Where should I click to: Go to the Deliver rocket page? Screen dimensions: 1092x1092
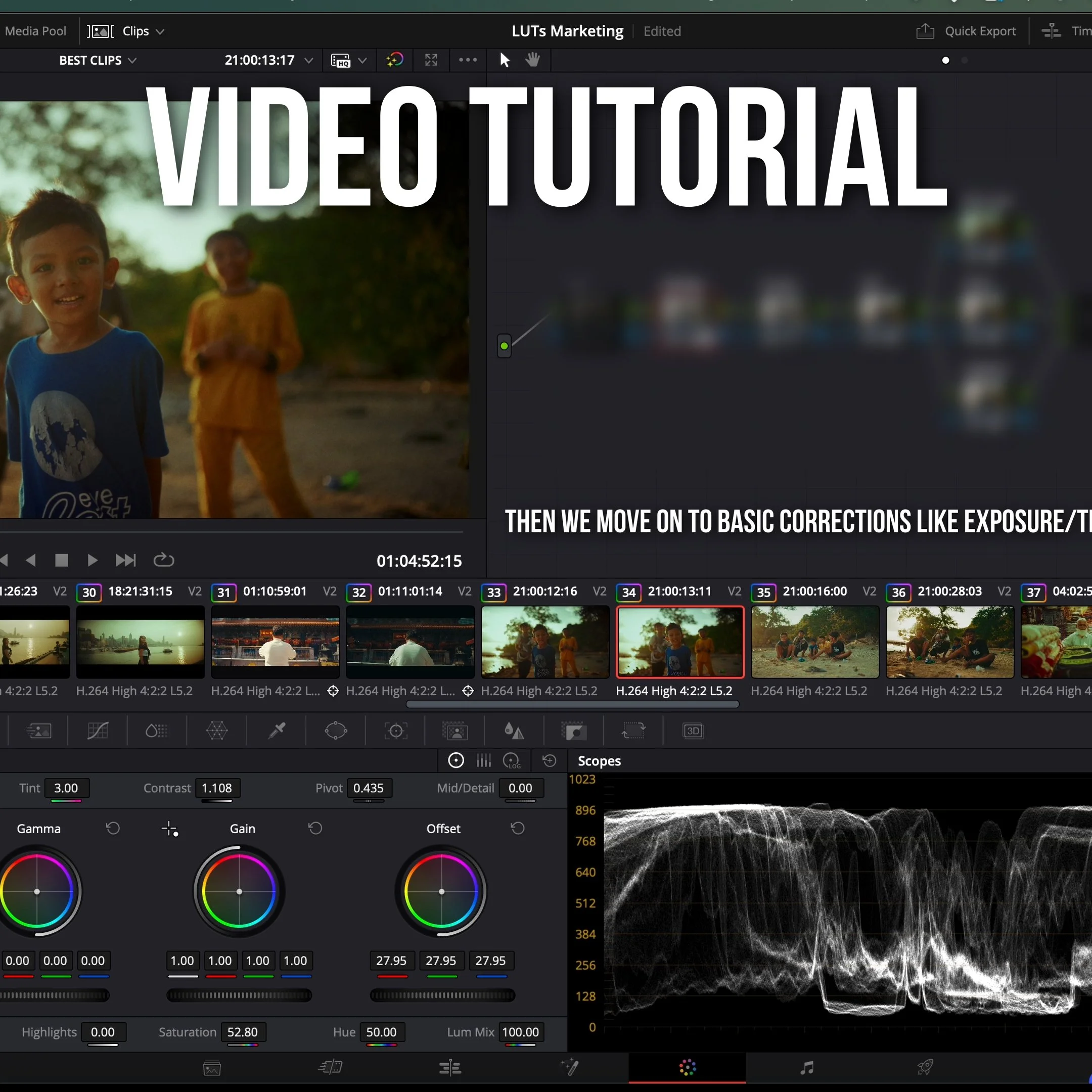coord(925,1068)
